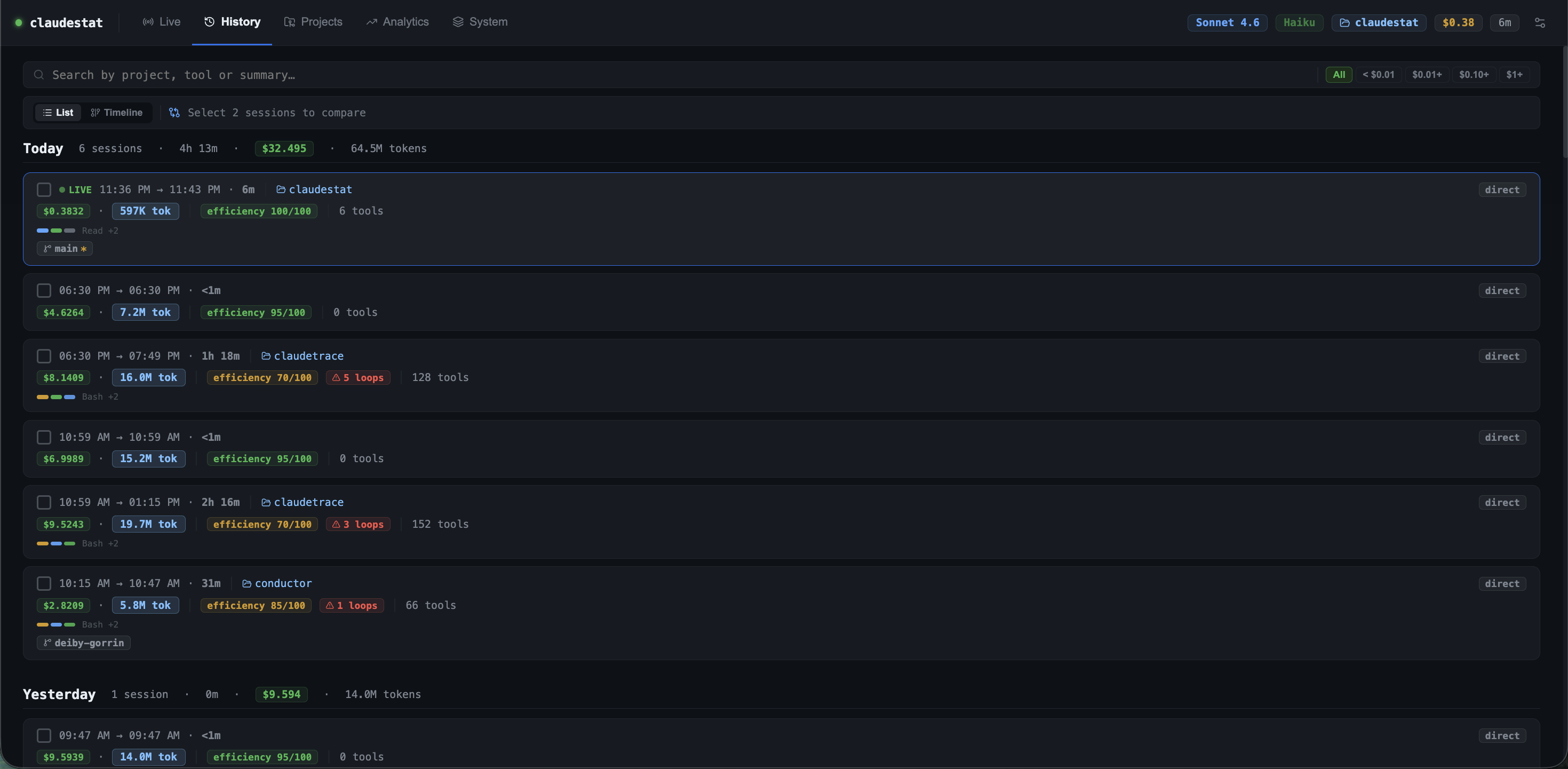
Task: Click the 19.7M tok badge
Action: [x=148, y=524]
